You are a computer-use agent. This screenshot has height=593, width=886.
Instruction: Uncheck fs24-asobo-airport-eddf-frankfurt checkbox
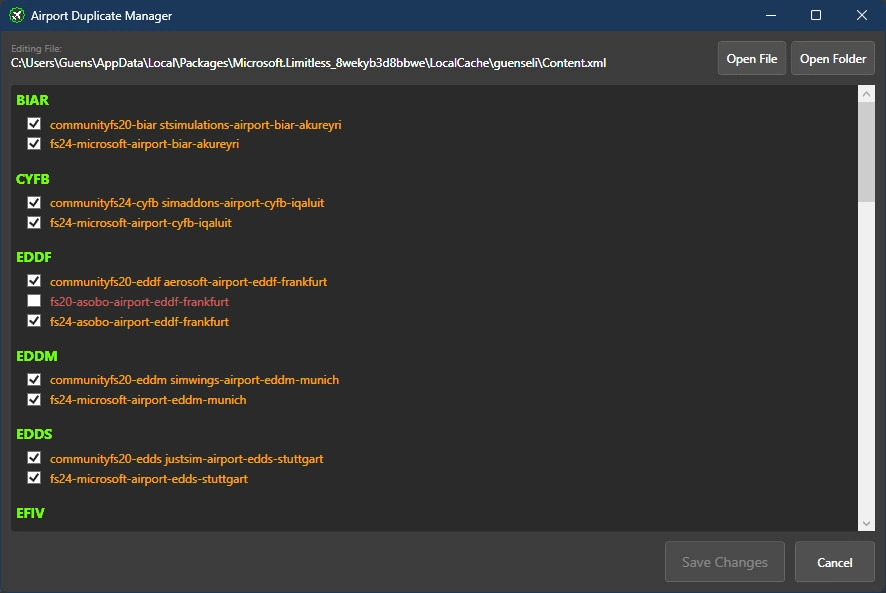point(34,321)
